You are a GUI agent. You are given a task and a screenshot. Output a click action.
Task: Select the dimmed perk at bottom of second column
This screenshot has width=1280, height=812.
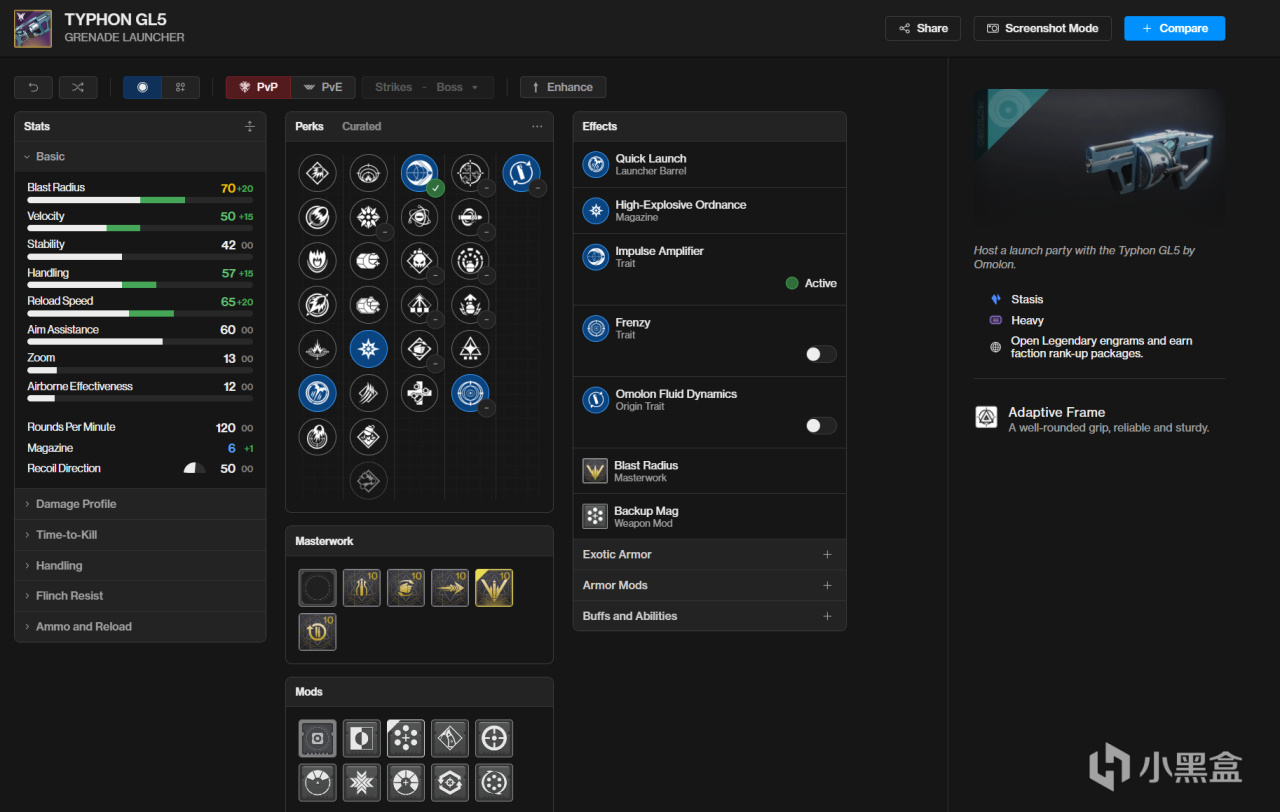(369, 481)
